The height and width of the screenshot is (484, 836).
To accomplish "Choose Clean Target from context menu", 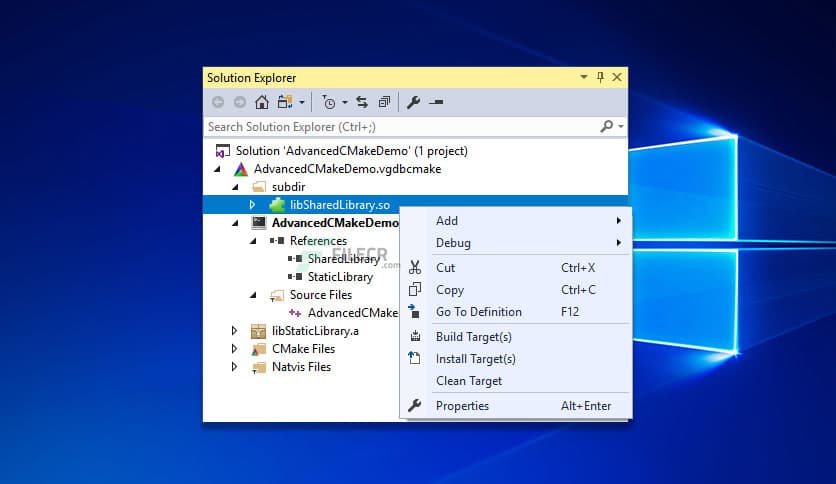I will 468,381.
